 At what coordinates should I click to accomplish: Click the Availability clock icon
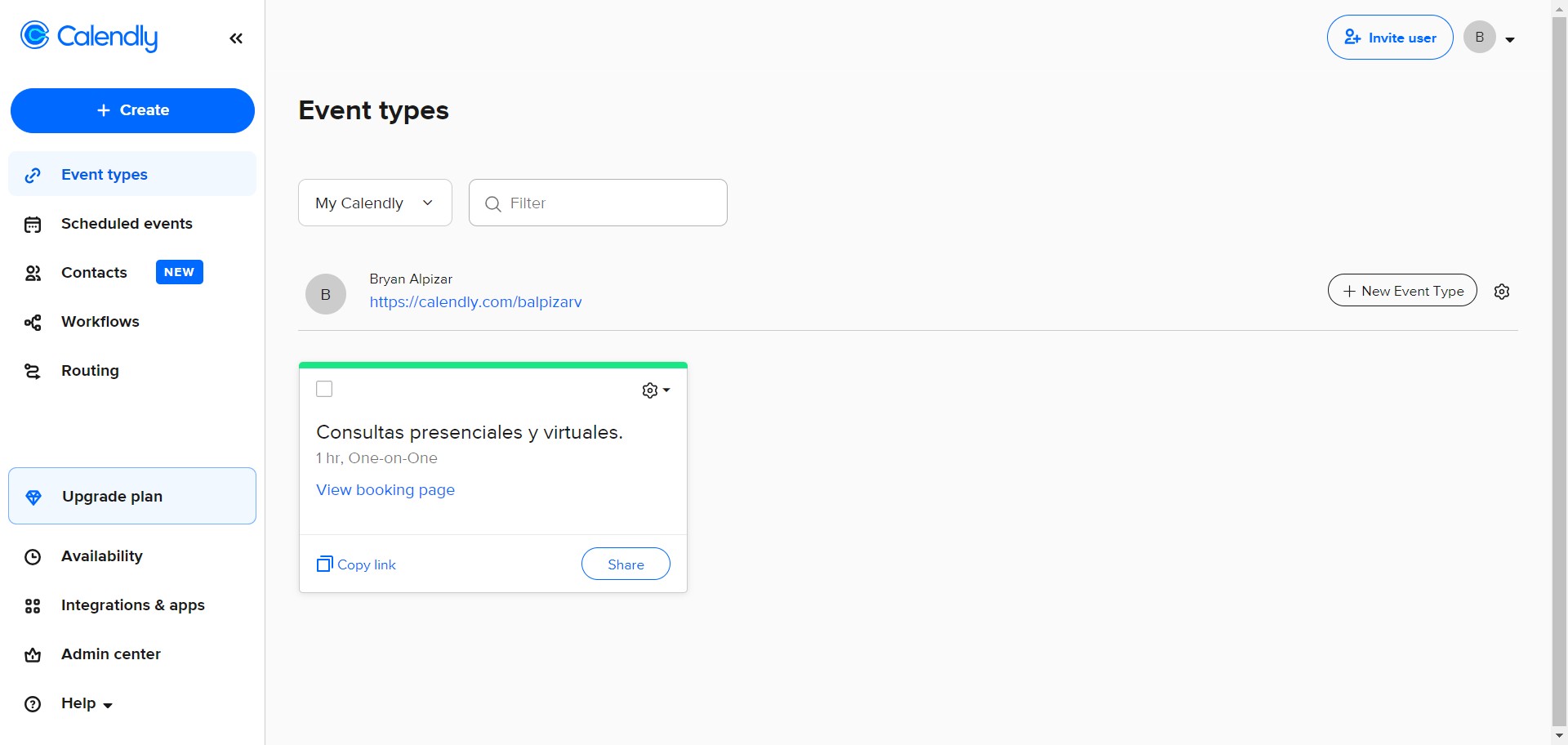[x=33, y=556]
